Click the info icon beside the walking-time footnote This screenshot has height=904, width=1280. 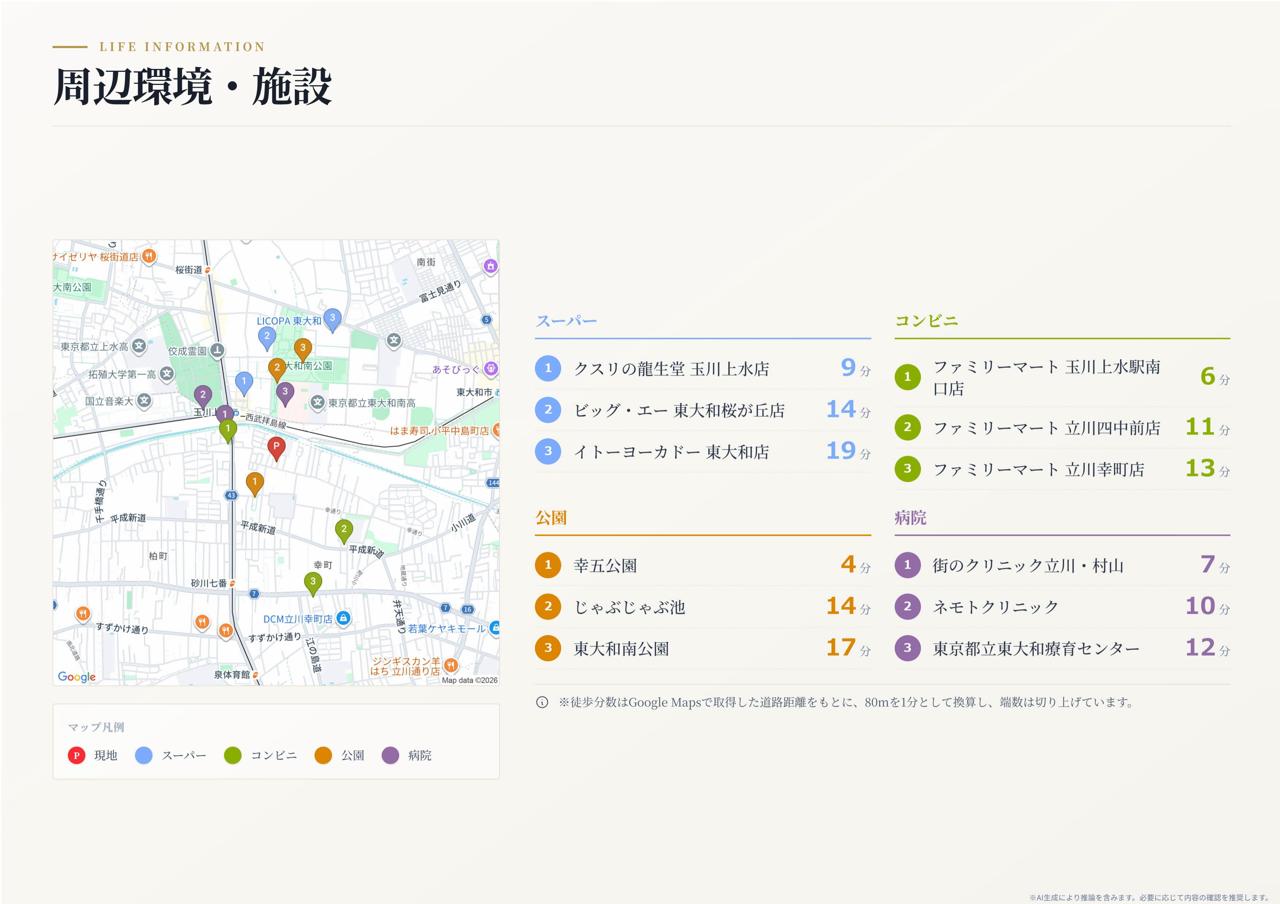pyautogui.click(x=542, y=702)
